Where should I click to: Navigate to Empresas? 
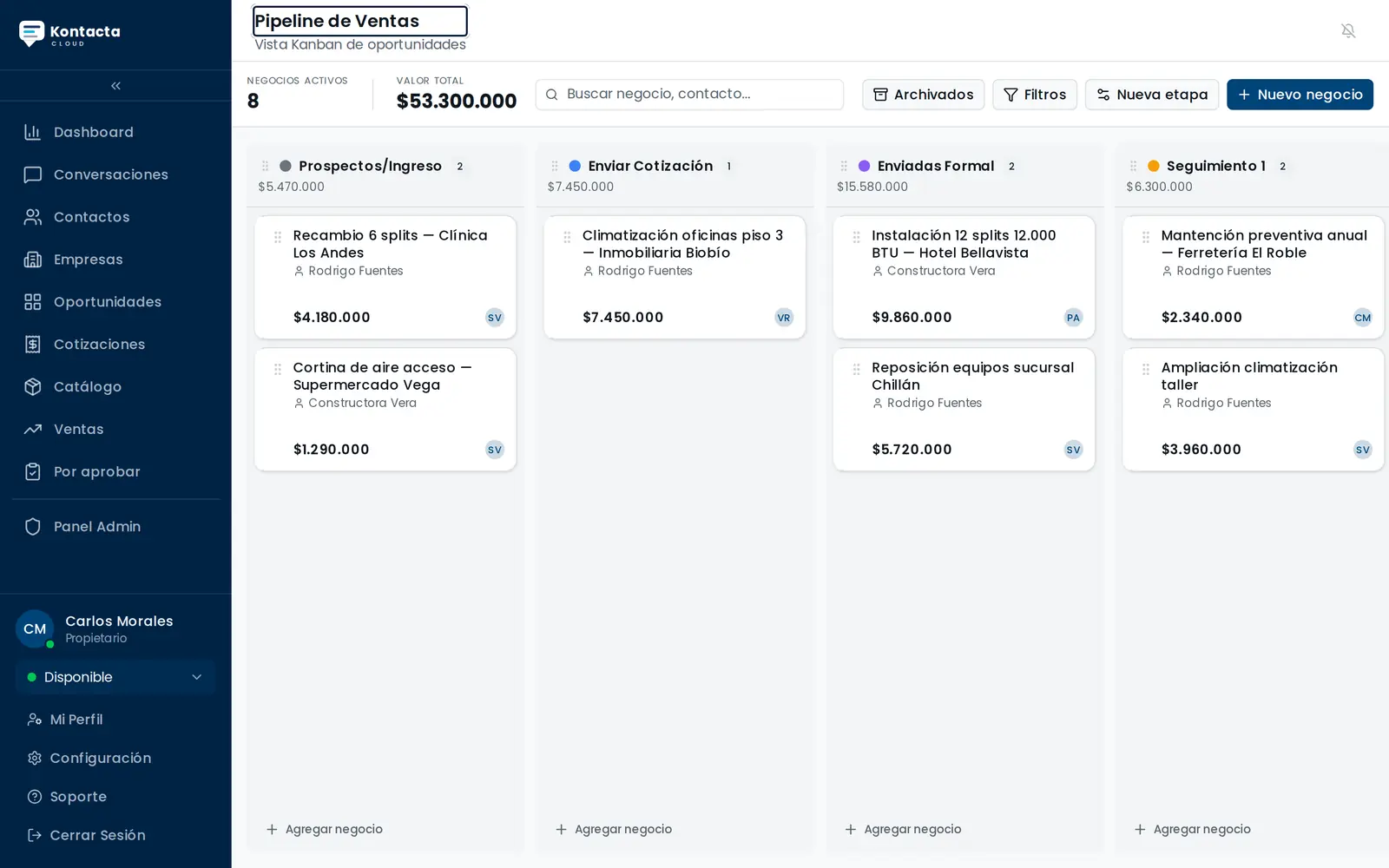pos(115,260)
